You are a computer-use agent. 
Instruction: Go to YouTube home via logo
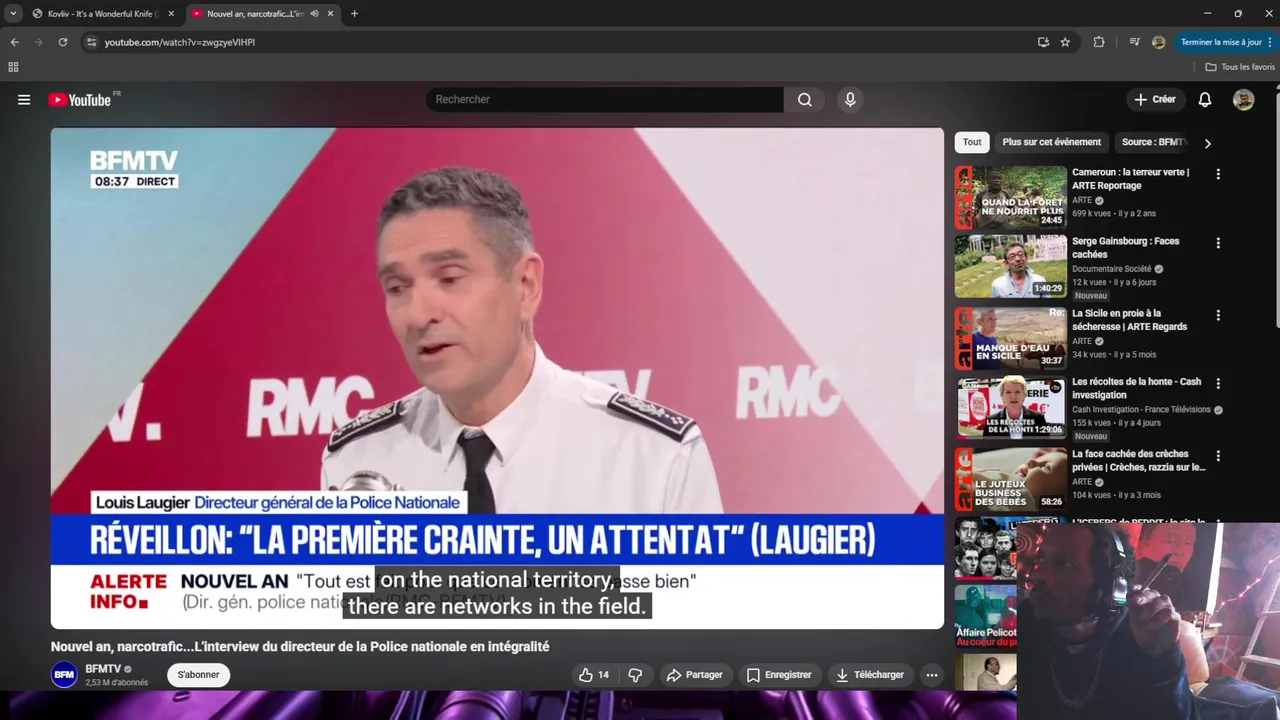point(81,100)
